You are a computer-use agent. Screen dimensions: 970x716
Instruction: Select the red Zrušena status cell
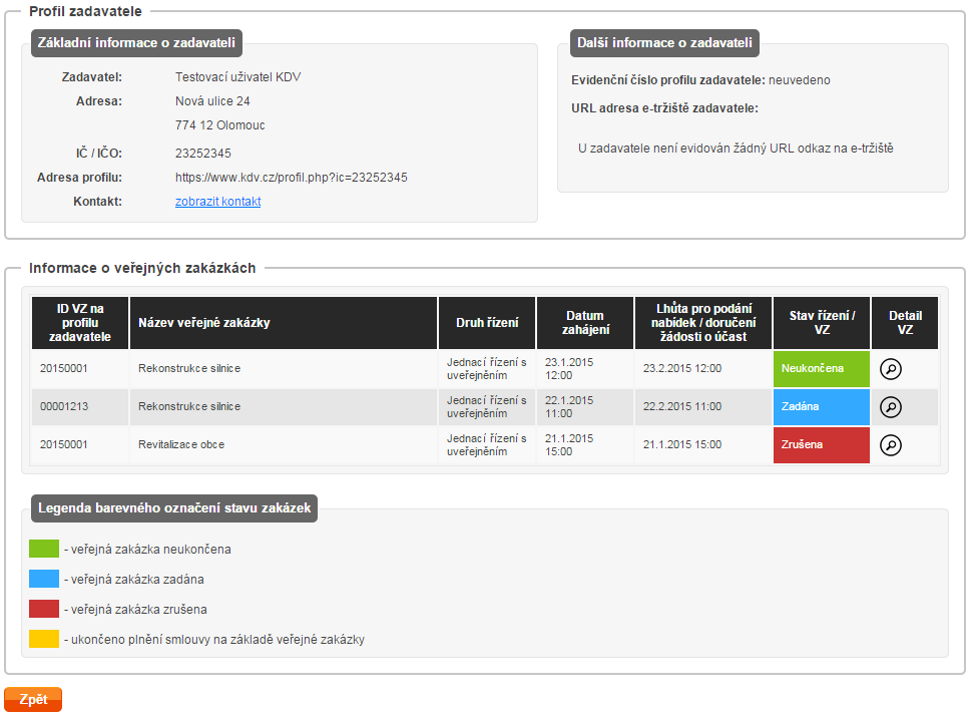coord(821,445)
